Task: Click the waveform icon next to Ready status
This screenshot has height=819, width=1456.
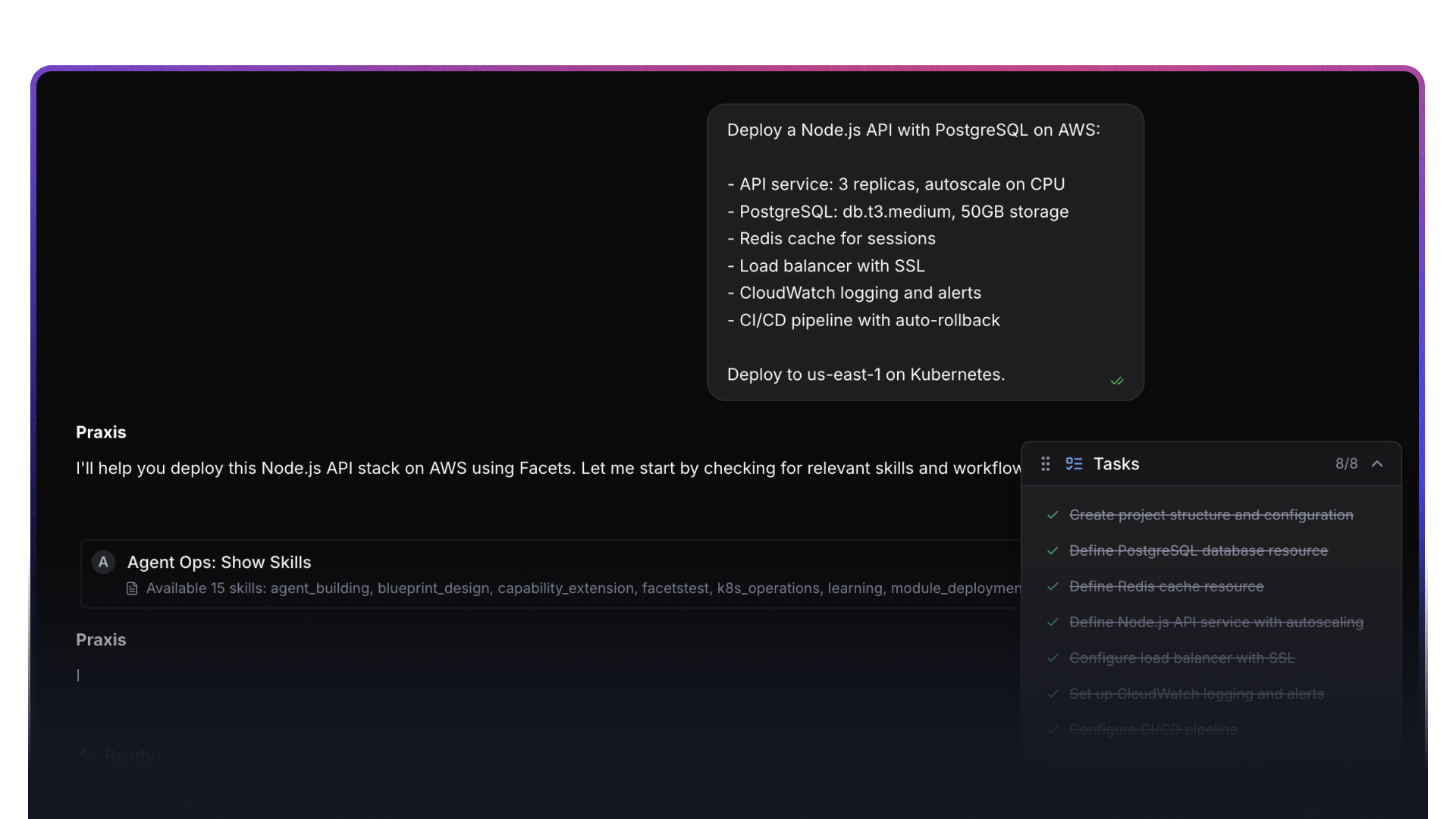Action: coord(85,755)
